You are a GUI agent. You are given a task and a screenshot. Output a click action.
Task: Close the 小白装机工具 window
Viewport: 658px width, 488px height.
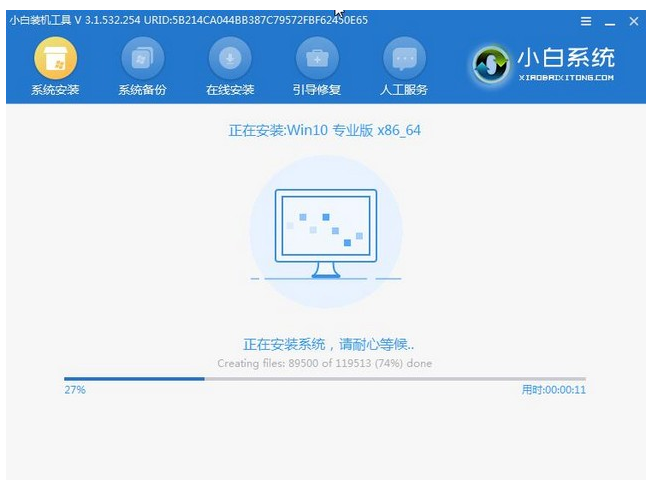point(634,21)
